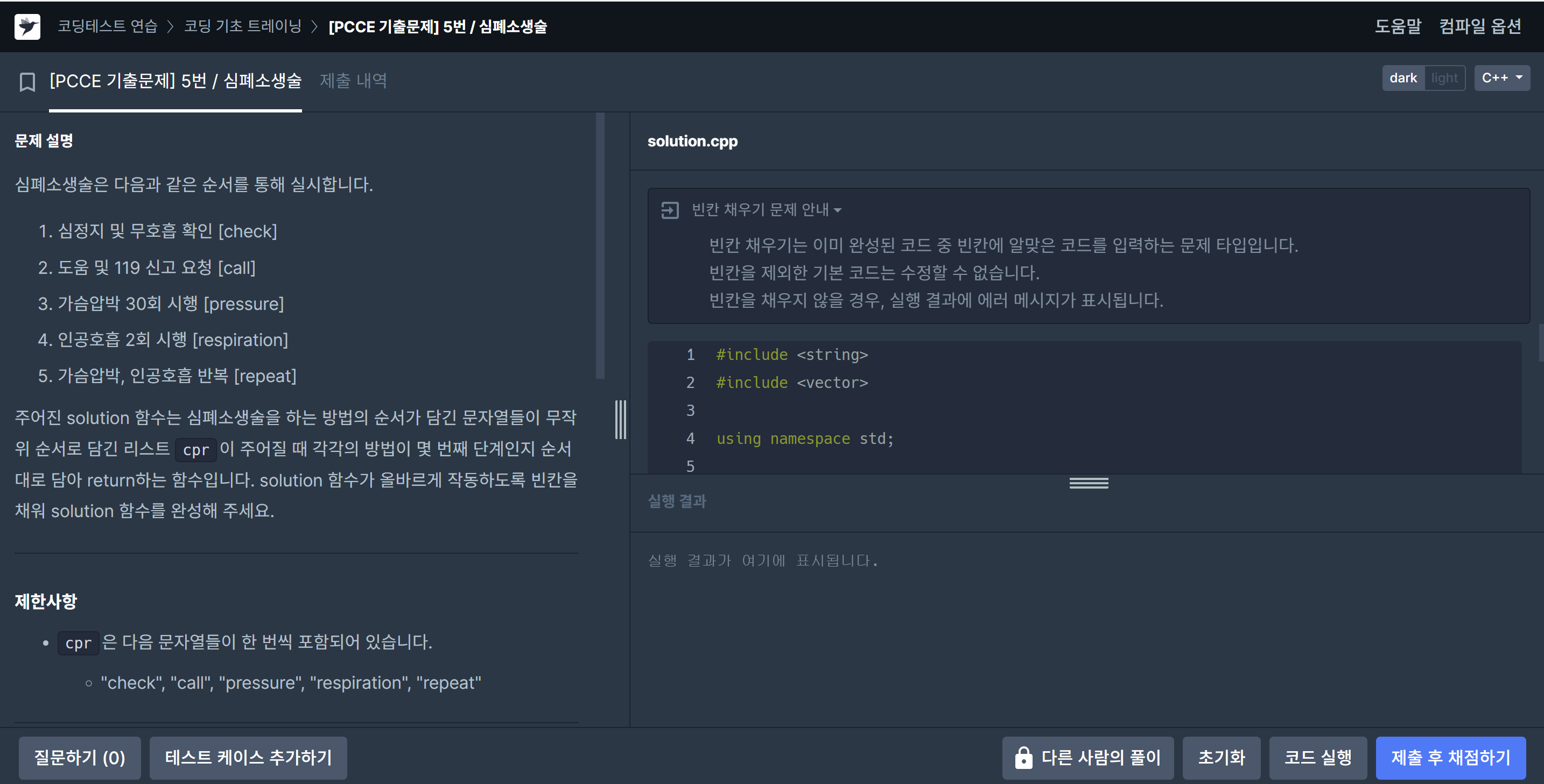Select the 심폐소생술 problem description tab

point(175,81)
